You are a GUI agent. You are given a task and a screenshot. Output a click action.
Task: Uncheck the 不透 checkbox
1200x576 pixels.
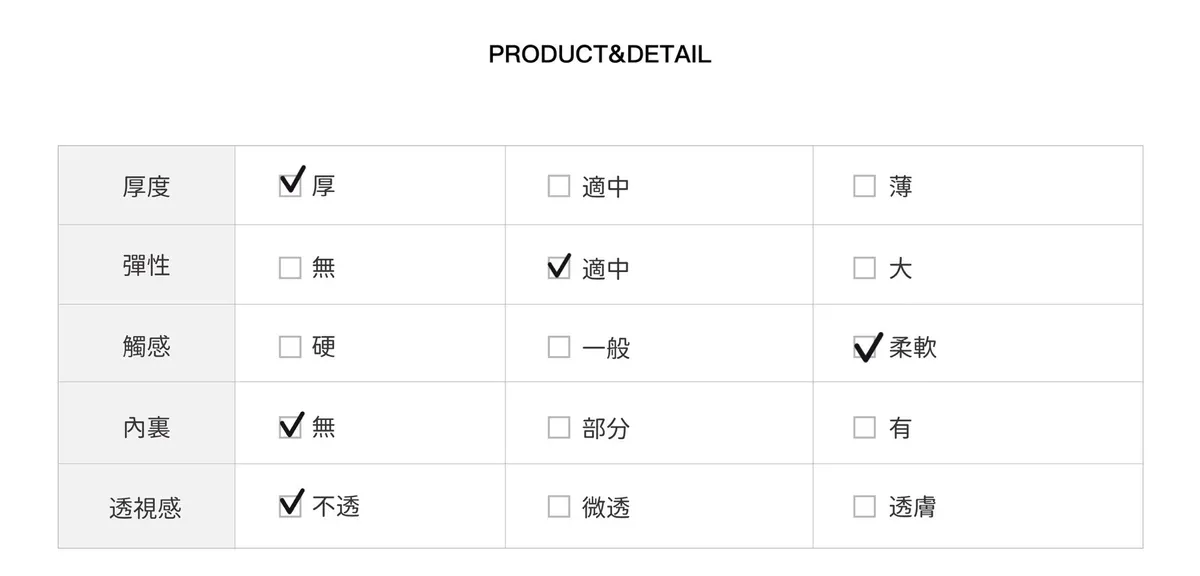290,507
